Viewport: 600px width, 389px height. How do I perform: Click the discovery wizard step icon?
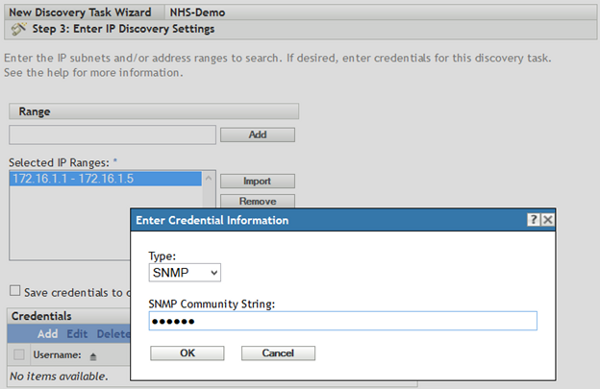click(x=19, y=29)
